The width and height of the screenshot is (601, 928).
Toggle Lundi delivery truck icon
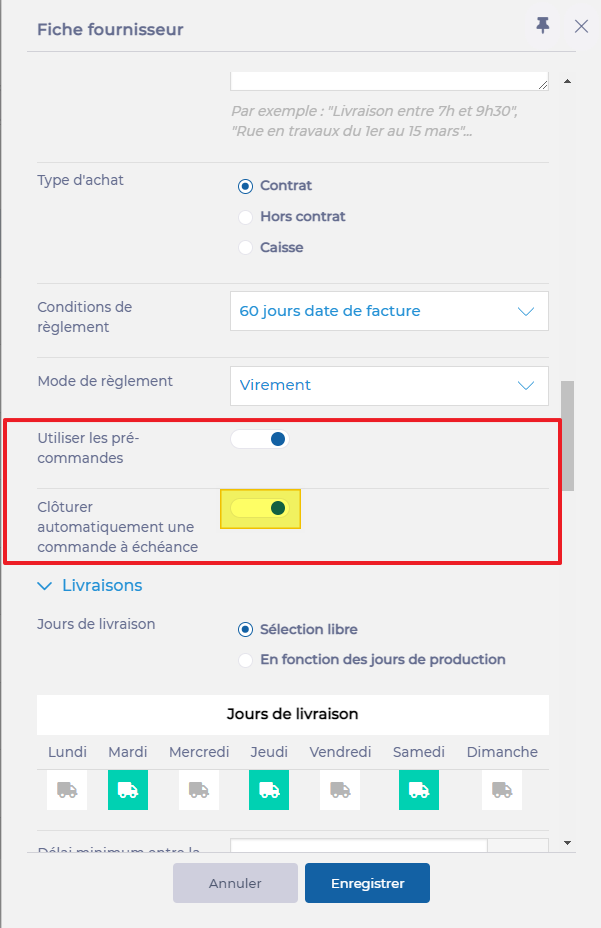click(x=67, y=790)
